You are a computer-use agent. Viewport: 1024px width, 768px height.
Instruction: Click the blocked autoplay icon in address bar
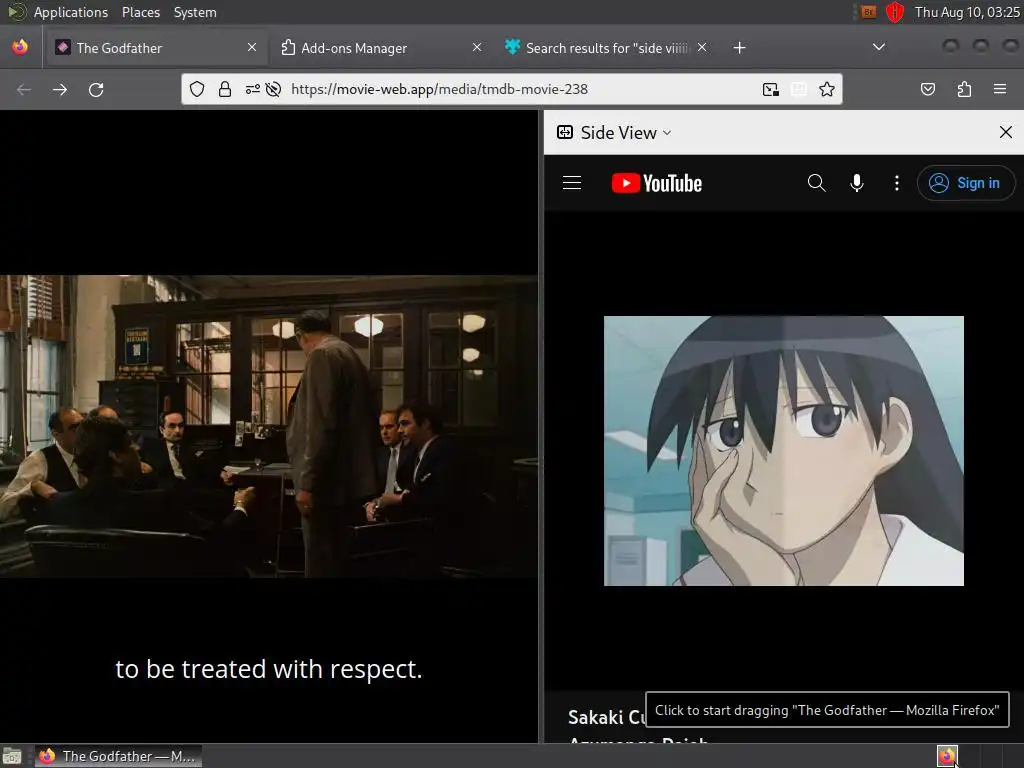point(274,89)
